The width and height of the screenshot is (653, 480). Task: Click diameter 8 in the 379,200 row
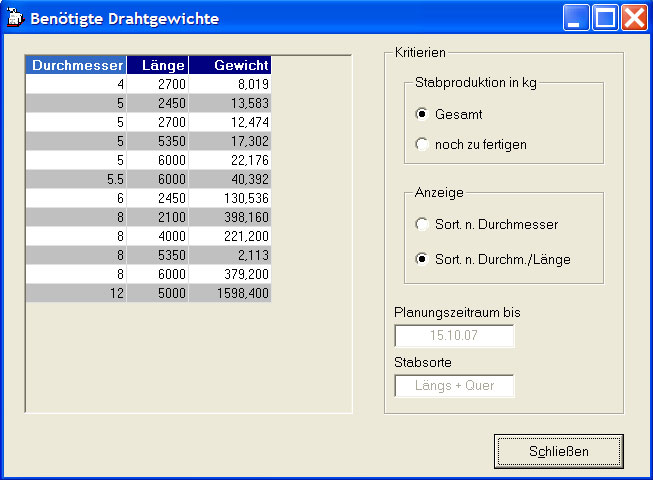76,274
